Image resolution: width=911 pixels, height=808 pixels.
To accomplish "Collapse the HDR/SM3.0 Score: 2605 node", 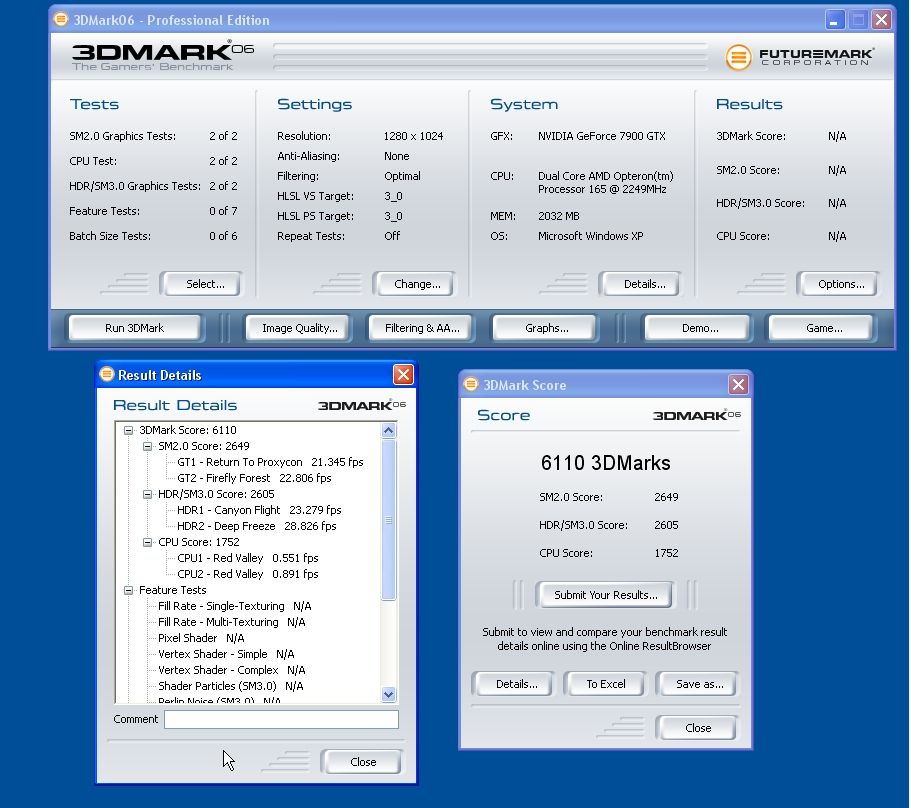I will (x=148, y=494).
